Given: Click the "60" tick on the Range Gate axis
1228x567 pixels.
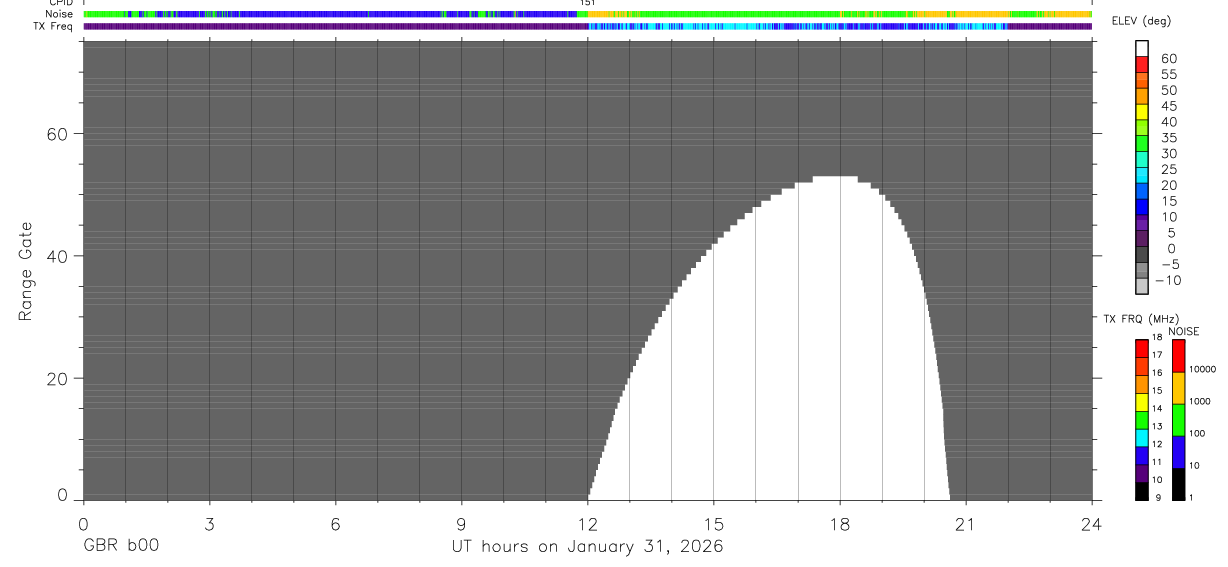Looking at the screenshot, I should coord(59,134).
